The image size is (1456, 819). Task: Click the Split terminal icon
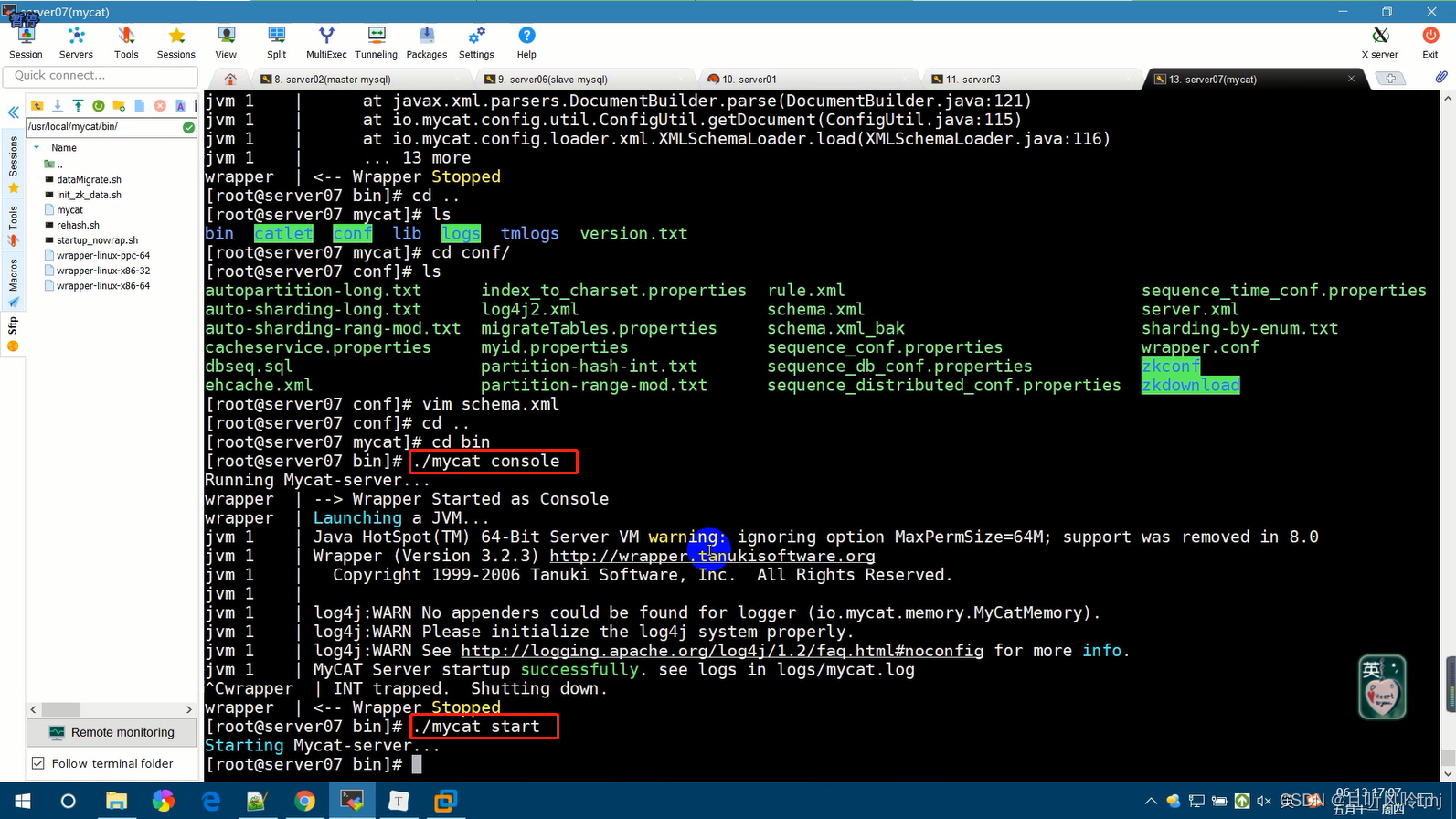(277, 43)
